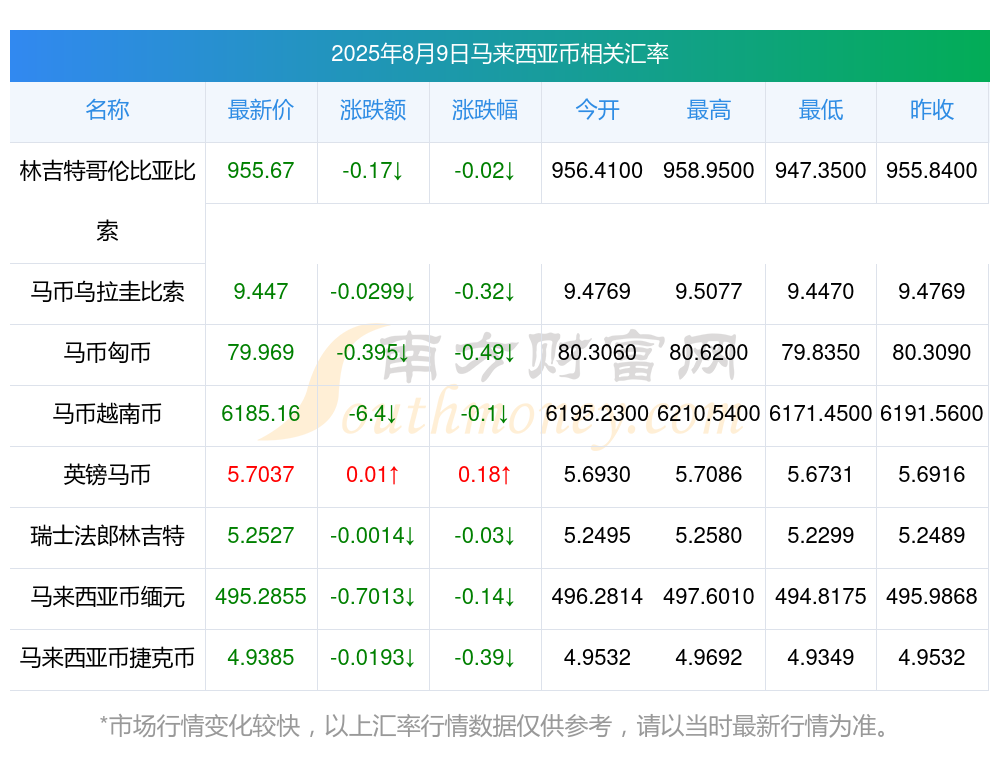This screenshot has height=757, width=1000.
Task: Click high value 9.5077
Action: point(709,291)
